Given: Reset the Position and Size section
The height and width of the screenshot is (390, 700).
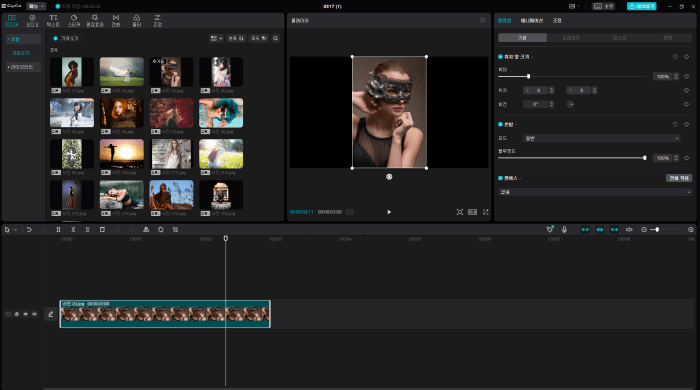Looking at the screenshot, I should [x=675, y=57].
